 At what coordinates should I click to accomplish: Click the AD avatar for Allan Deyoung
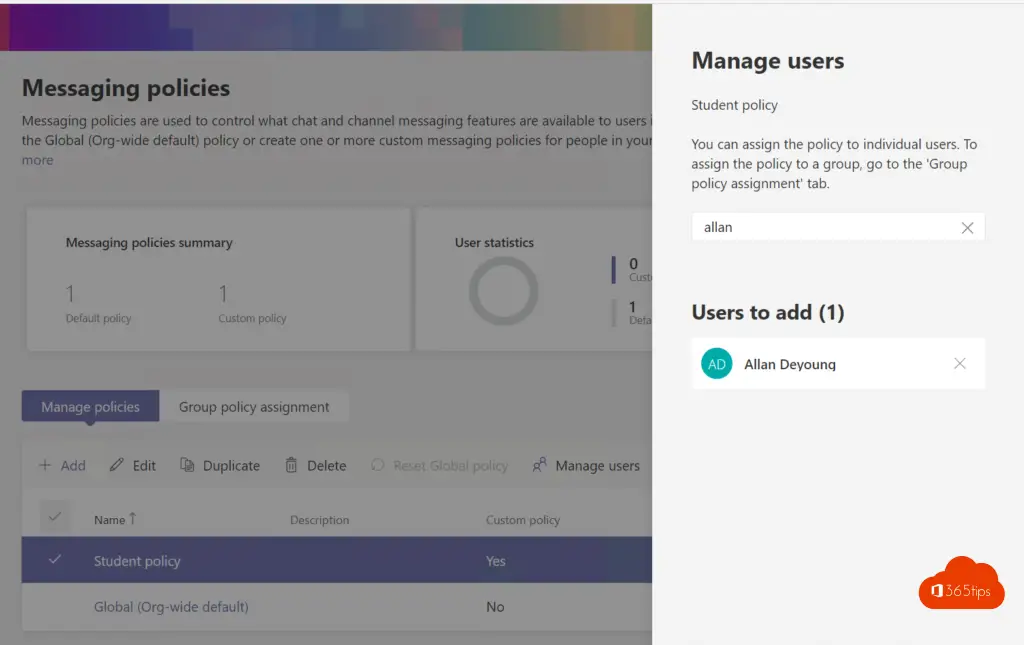(x=717, y=364)
